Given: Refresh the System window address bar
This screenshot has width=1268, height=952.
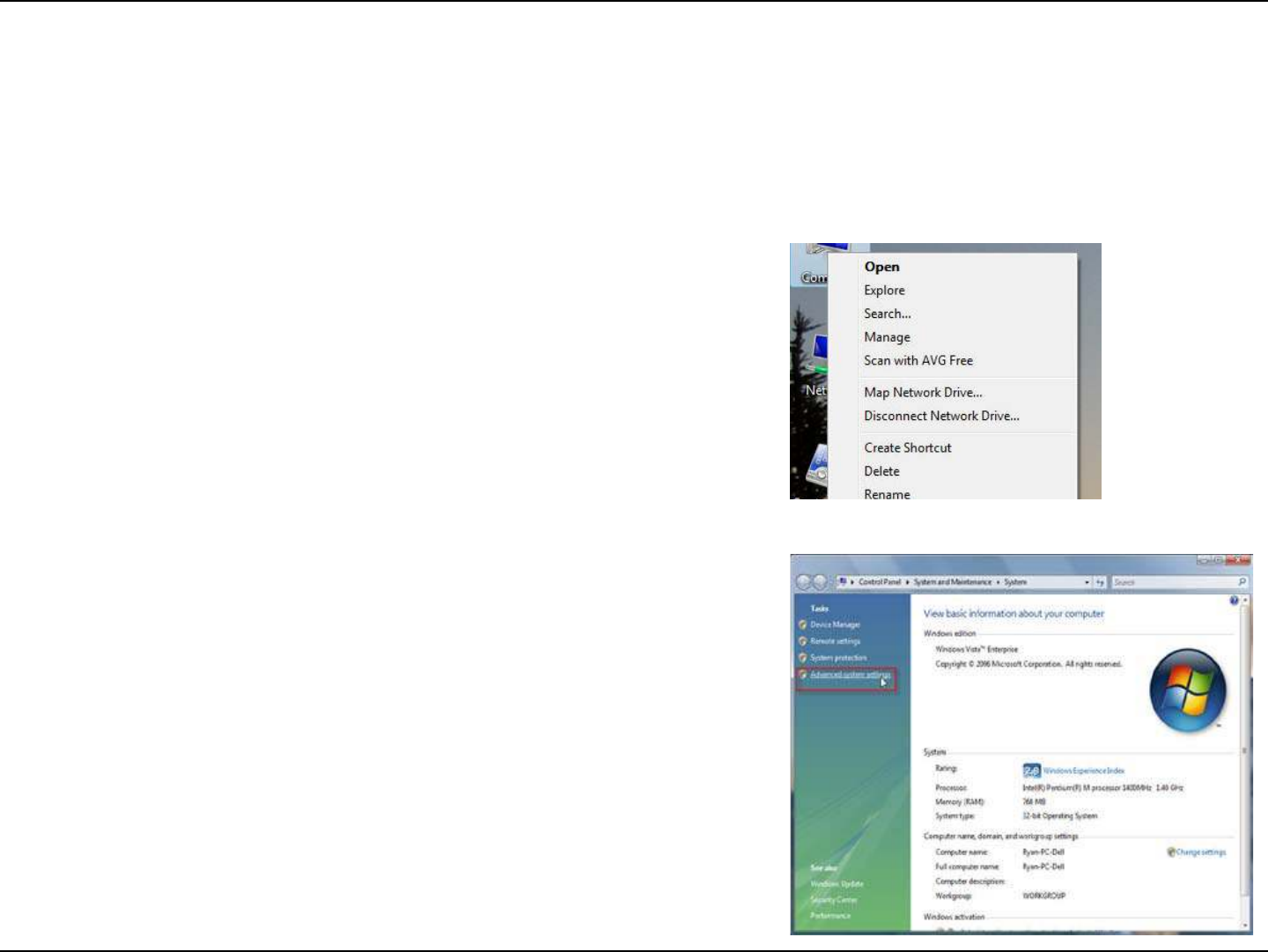Looking at the screenshot, I should [1100, 582].
